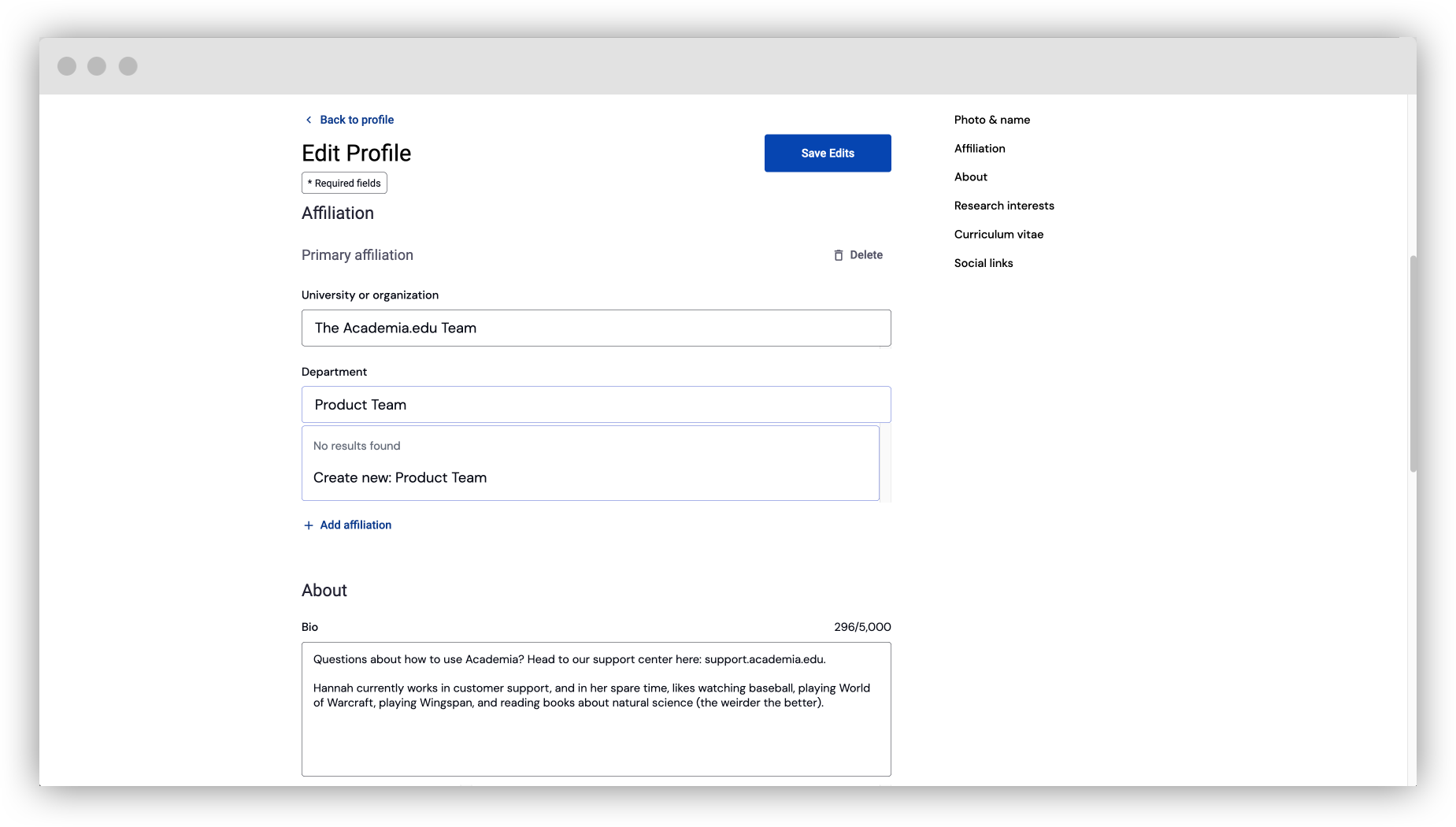
Task: Navigate to the Photo & name section
Action: pos(991,119)
